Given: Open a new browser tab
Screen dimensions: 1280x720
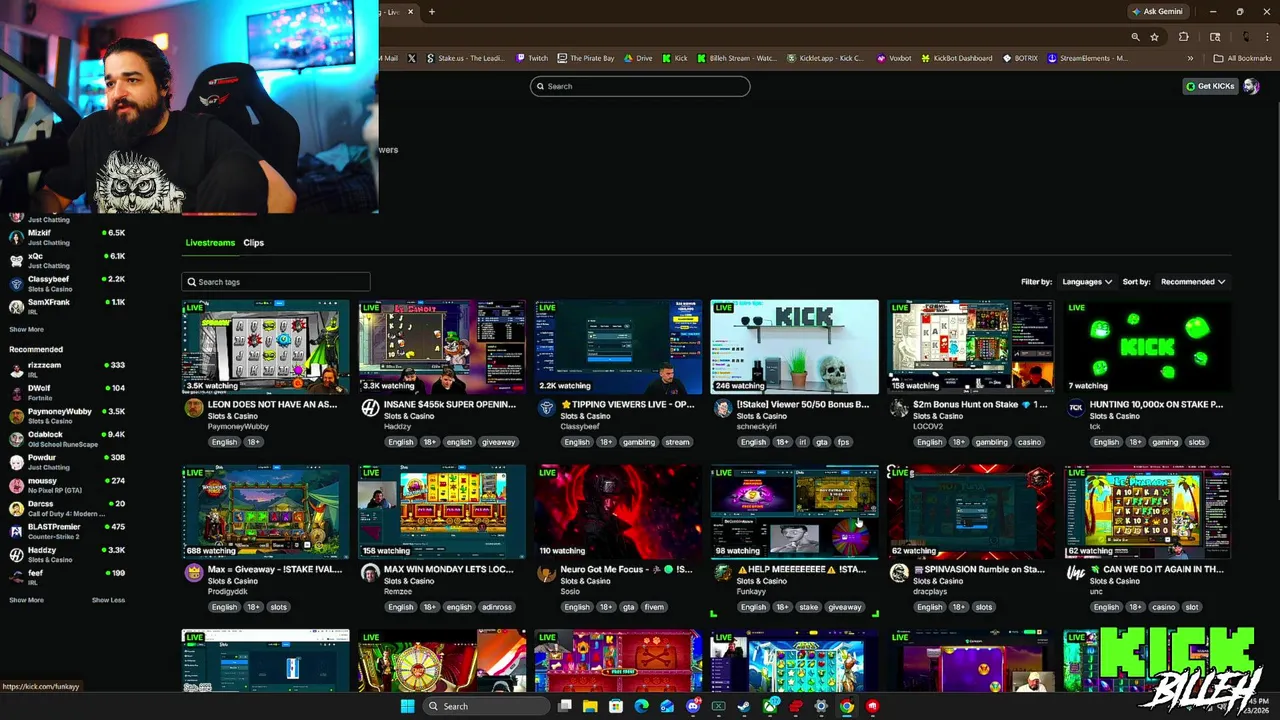Looking at the screenshot, I should pos(432,12).
